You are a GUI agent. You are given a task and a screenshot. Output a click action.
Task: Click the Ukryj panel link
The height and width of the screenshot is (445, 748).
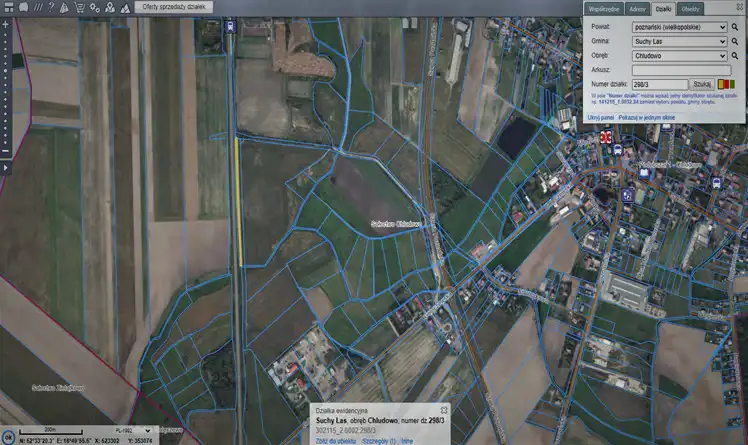coord(600,117)
